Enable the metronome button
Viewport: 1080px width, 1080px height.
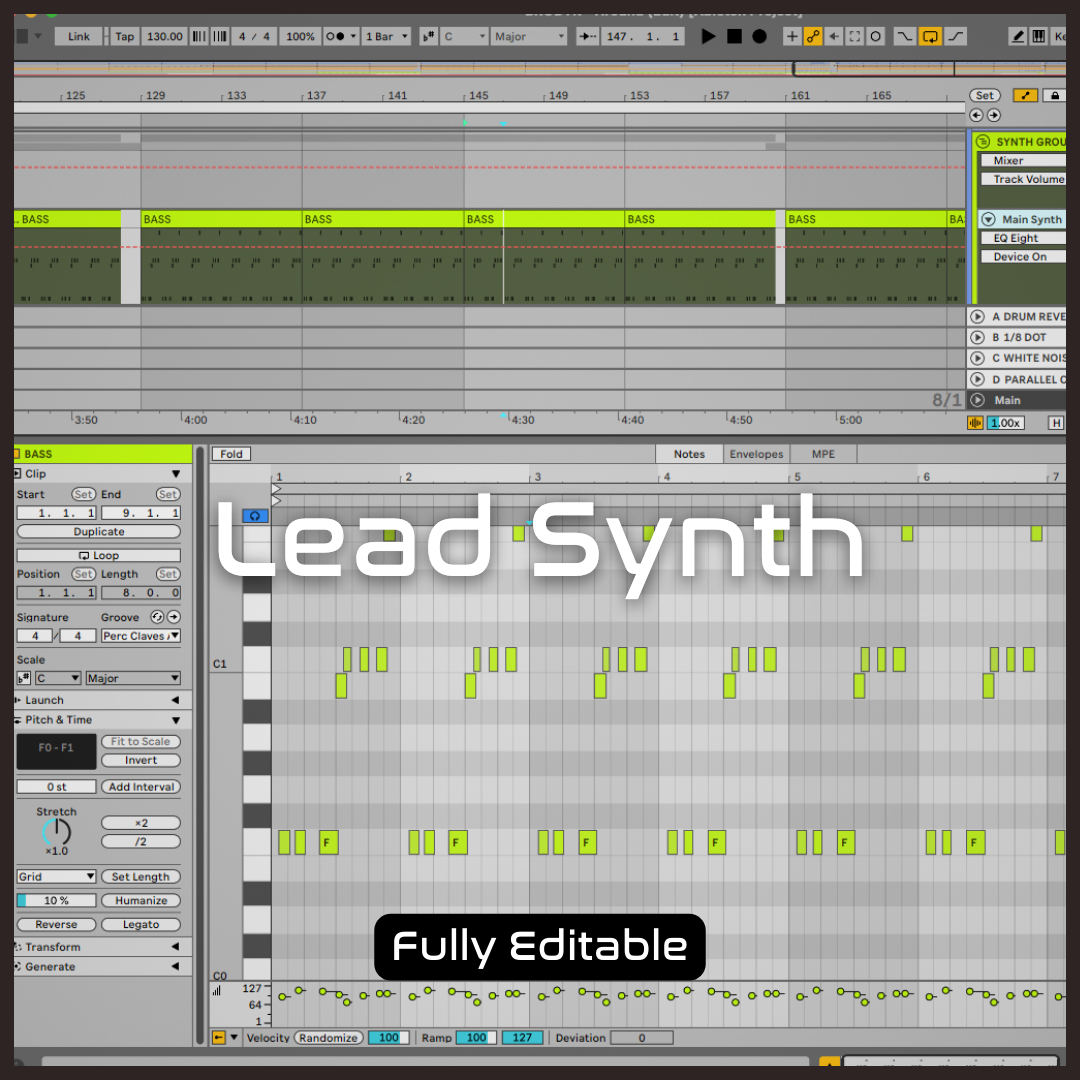[x=341, y=36]
